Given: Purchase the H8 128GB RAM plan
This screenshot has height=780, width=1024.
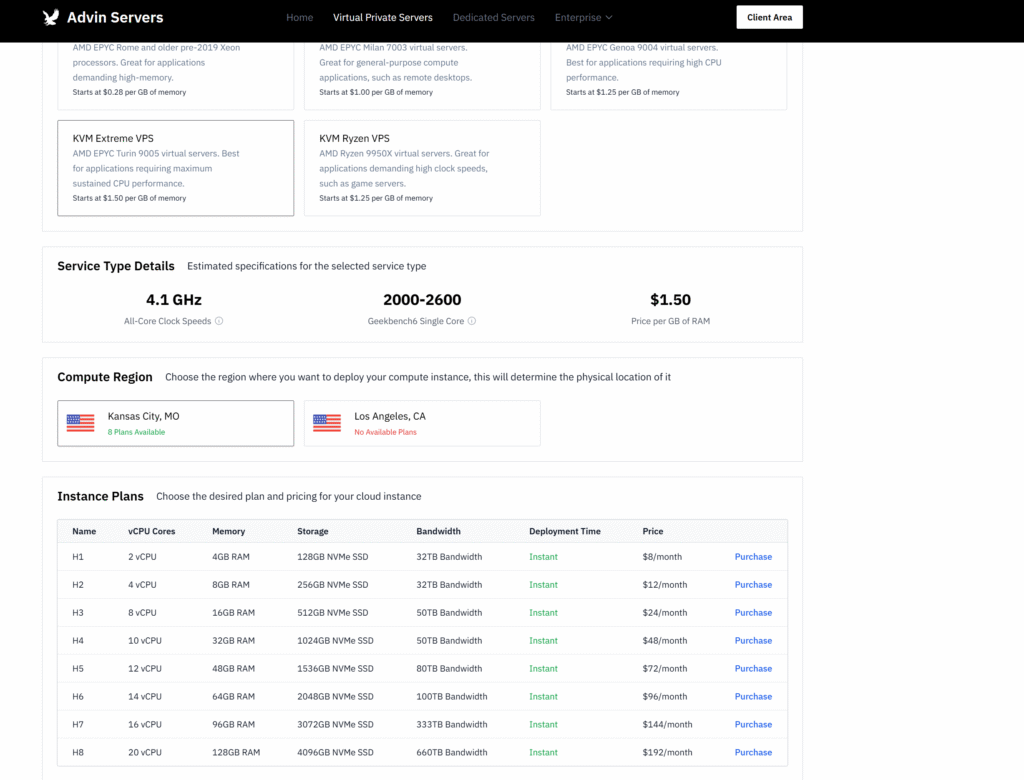Looking at the screenshot, I should 753,753.
